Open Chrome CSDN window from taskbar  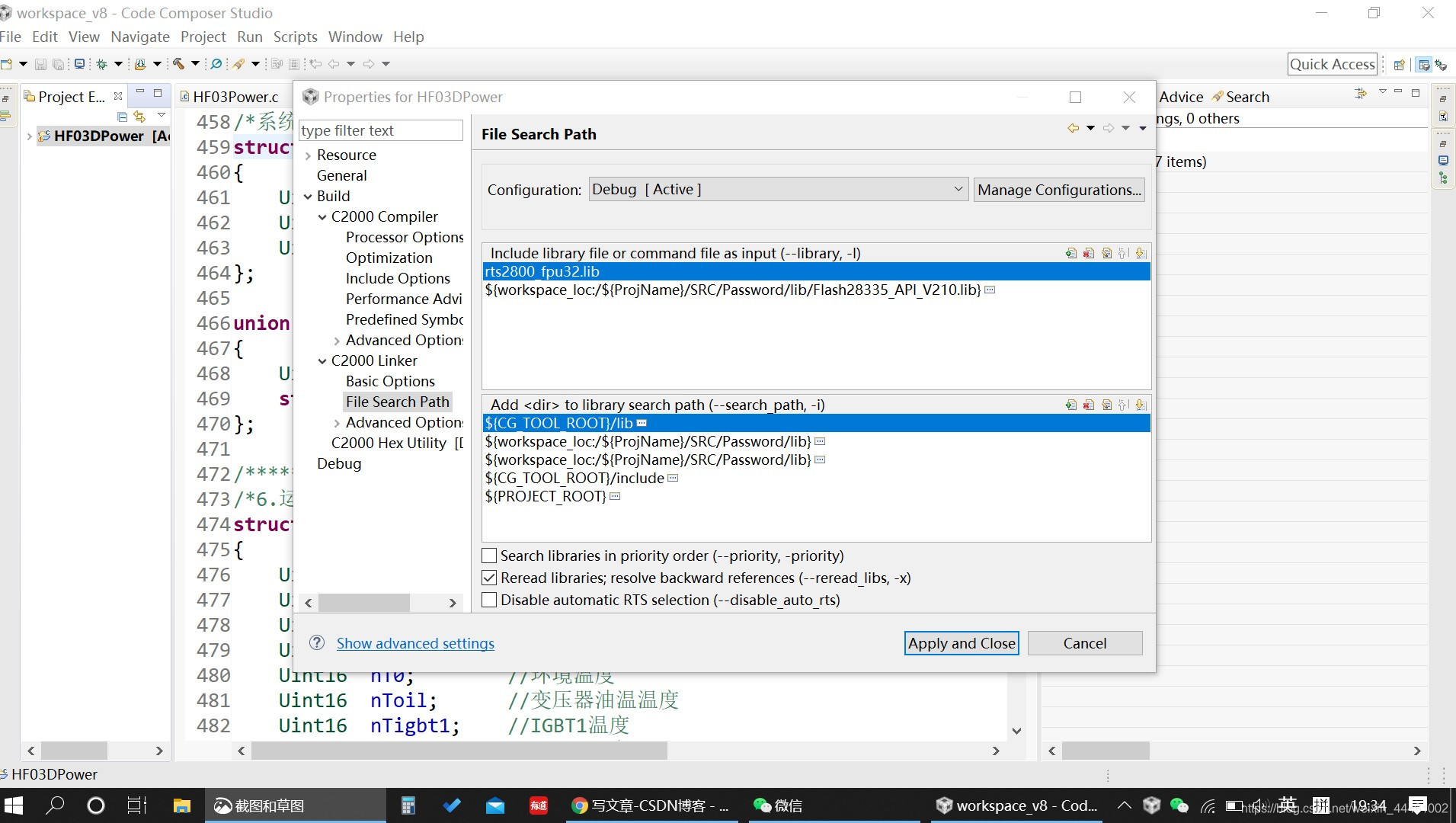click(x=652, y=805)
